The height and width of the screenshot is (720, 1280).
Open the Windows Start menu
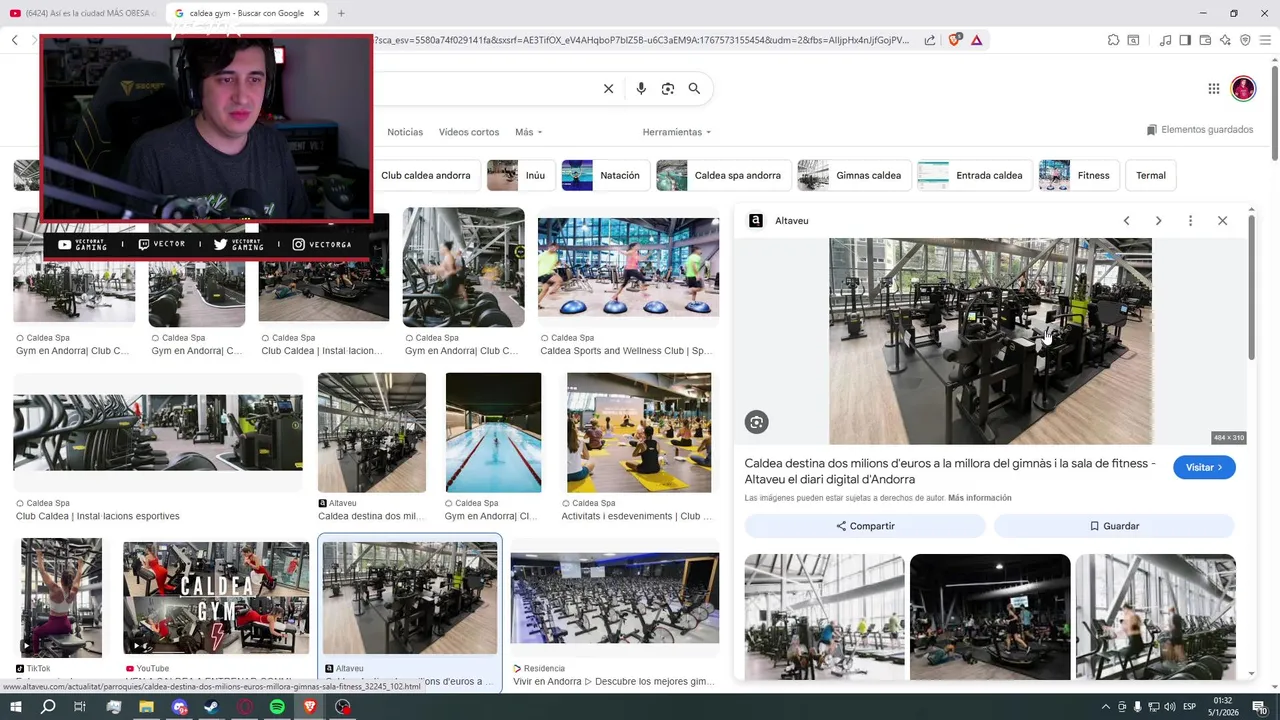click(15, 707)
